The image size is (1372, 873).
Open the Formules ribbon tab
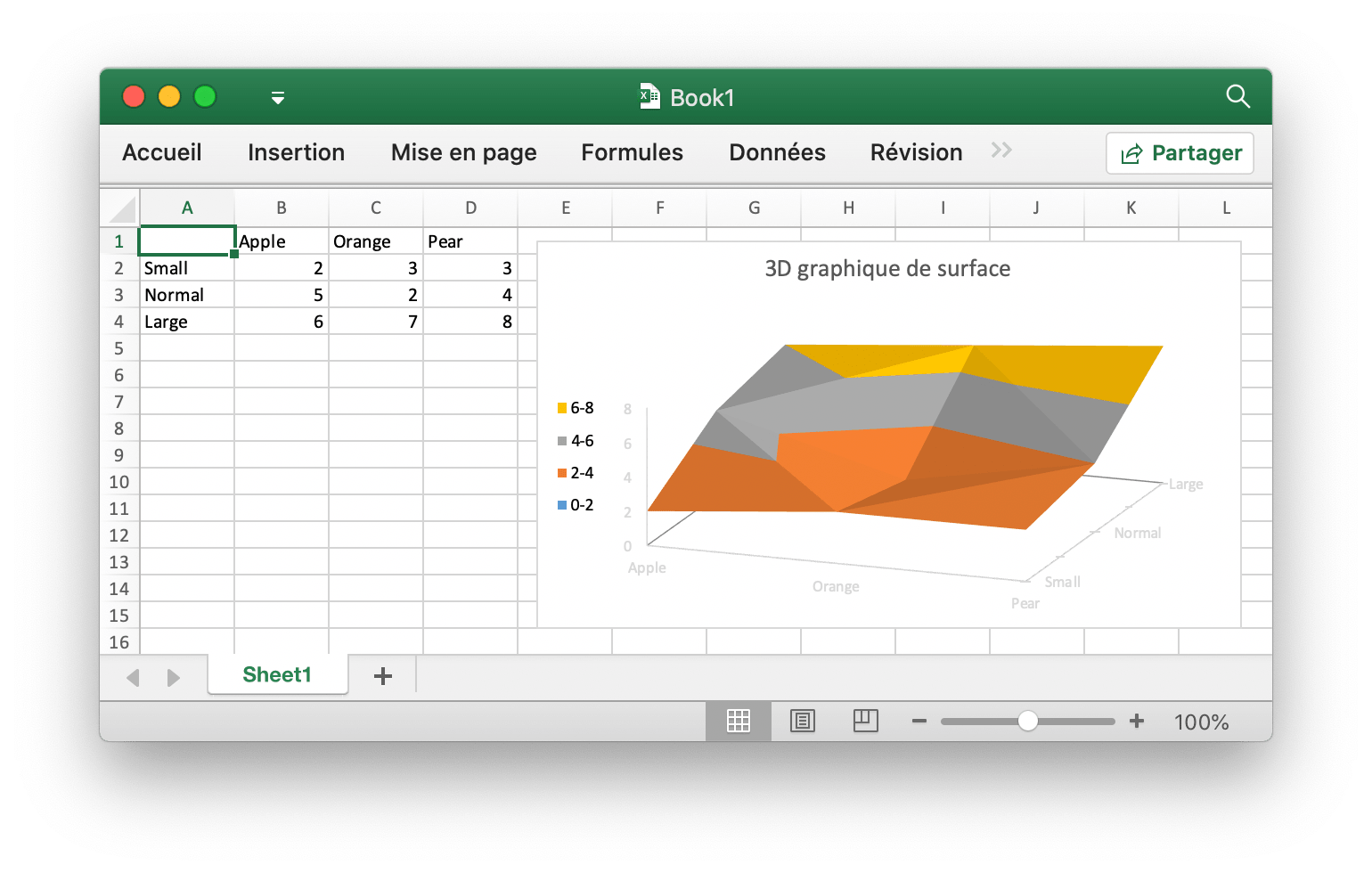[632, 152]
